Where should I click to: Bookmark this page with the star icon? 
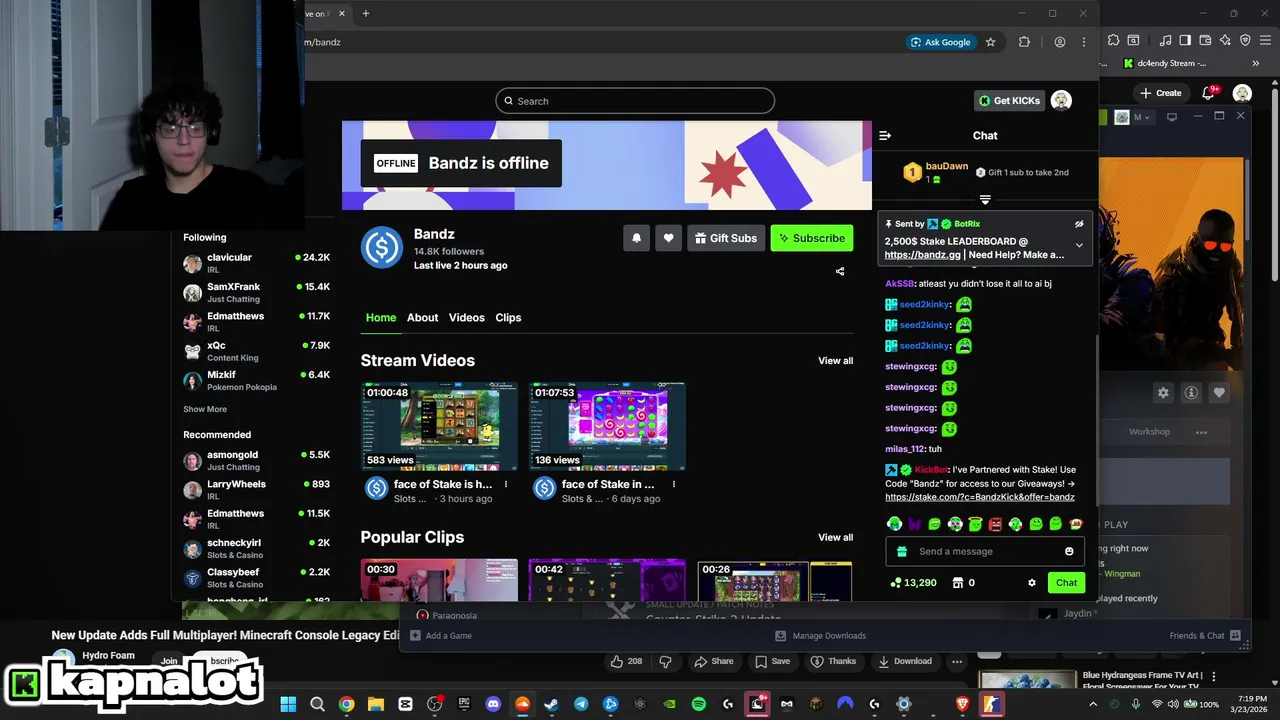click(991, 42)
